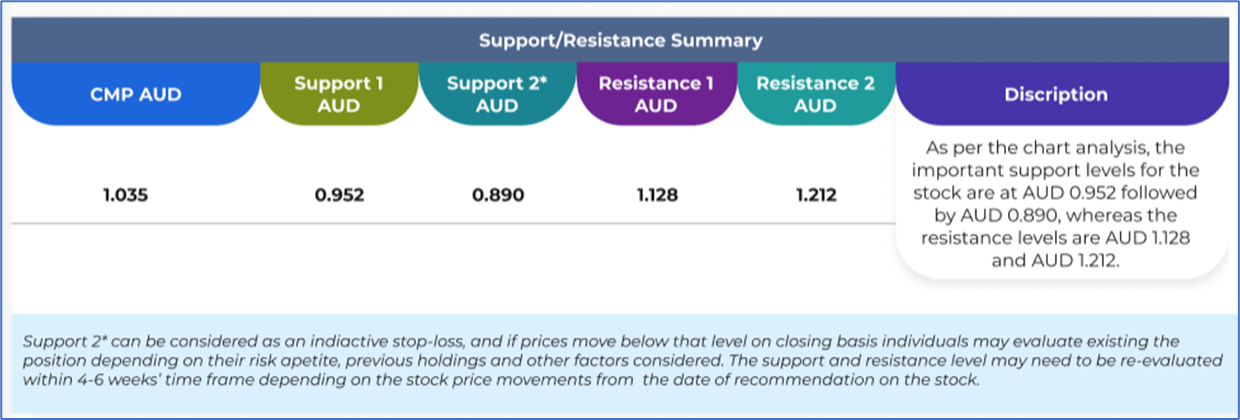Click the Support/Resistance Summary title bar
This screenshot has height=420, width=1240.
point(620,41)
